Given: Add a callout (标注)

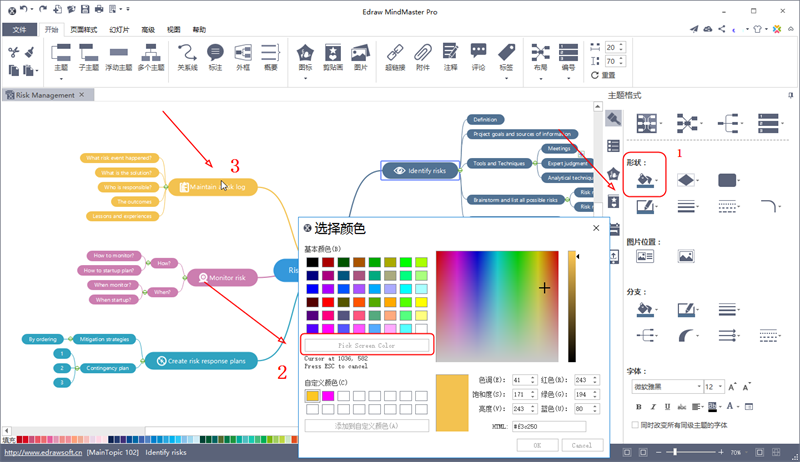Looking at the screenshot, I should 215,57.
